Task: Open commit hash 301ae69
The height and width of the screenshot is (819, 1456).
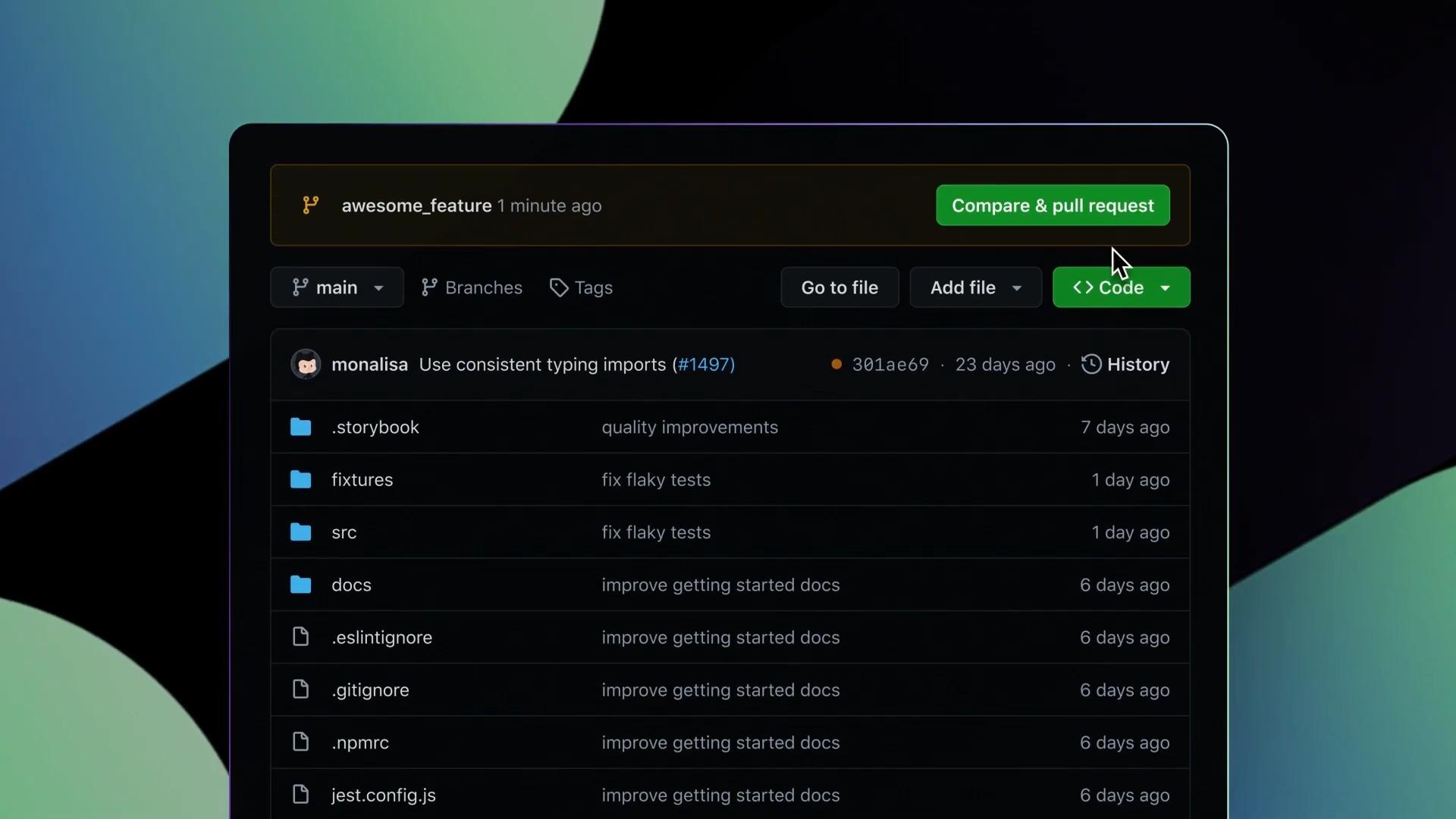Action: (890, 365)
